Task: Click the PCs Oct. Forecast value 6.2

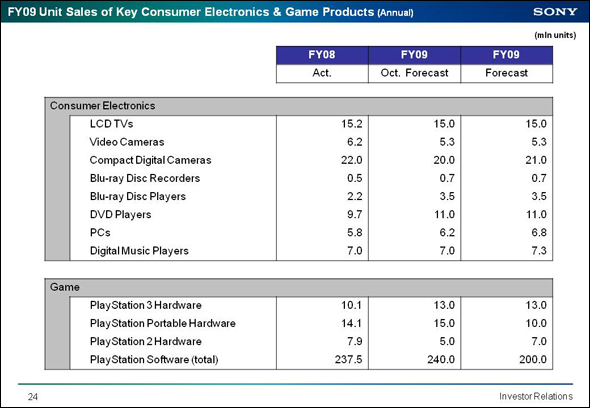Action: pos(447,233)
